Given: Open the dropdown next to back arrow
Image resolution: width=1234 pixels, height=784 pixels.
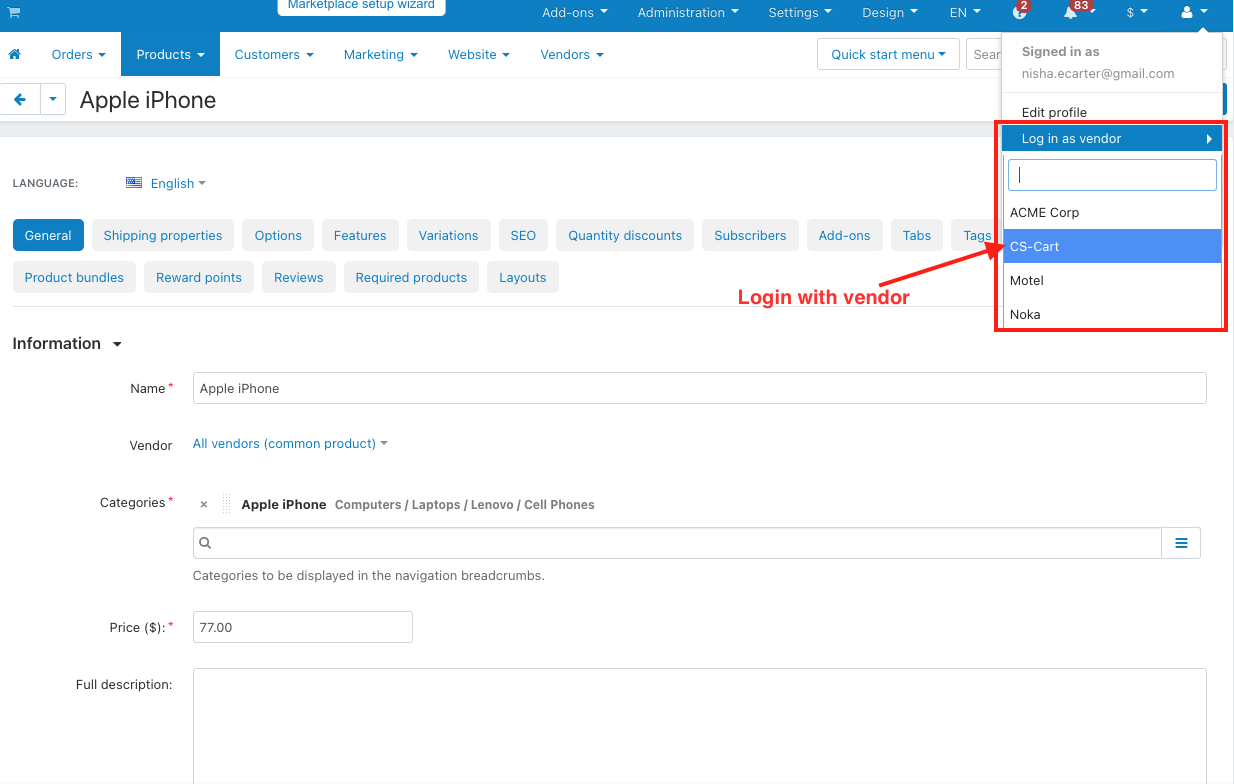Looking at the screenshot, I should [53, 100].
